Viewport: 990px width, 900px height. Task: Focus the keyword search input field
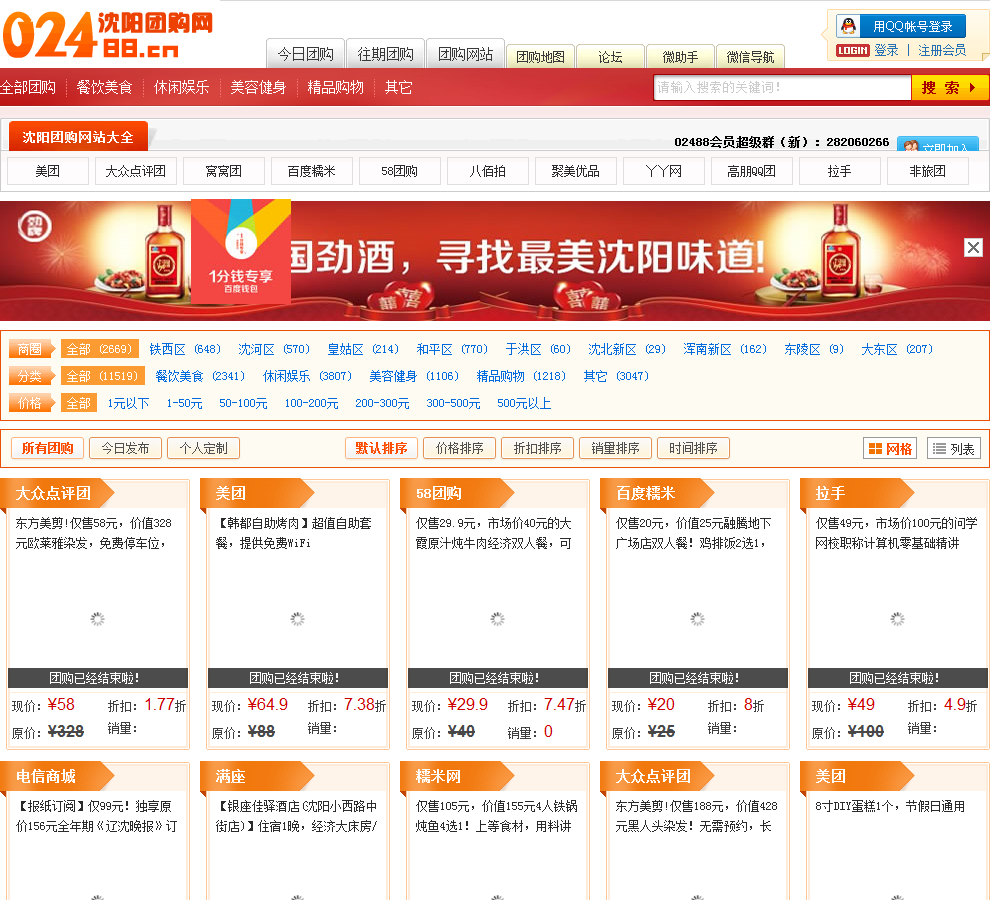pyautogui.click(x=782, y=87)
